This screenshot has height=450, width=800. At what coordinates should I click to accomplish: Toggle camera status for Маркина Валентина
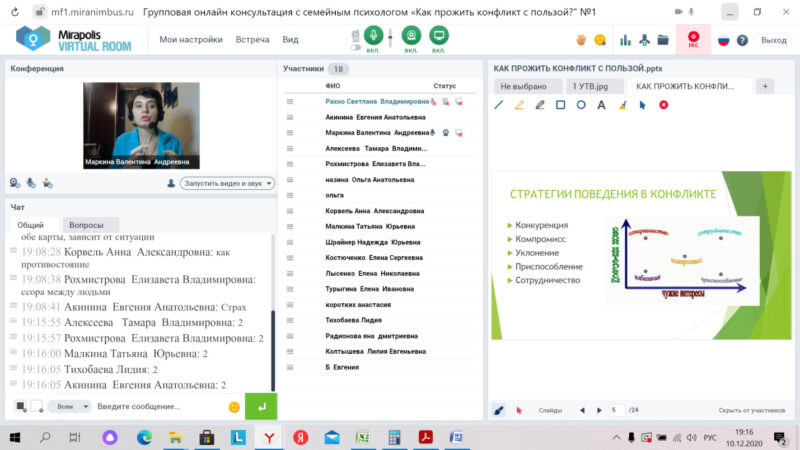(x=446, y=133)
